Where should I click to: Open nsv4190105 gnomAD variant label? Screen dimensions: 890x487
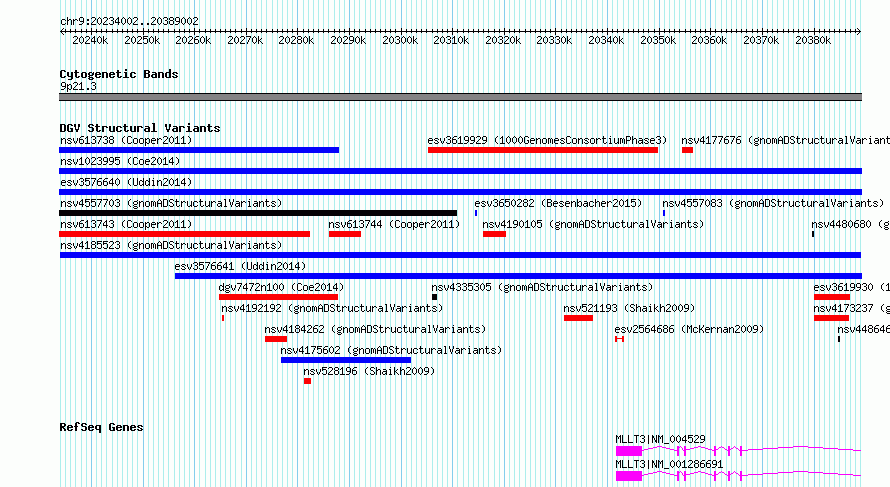(593, 224)
